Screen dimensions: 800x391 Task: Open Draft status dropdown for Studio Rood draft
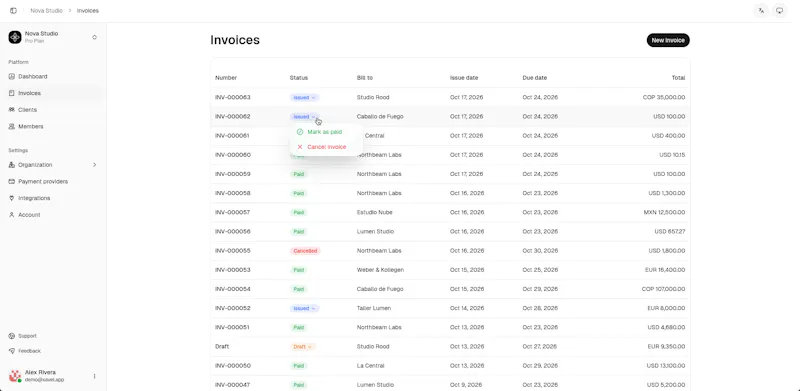pos(303,347)
